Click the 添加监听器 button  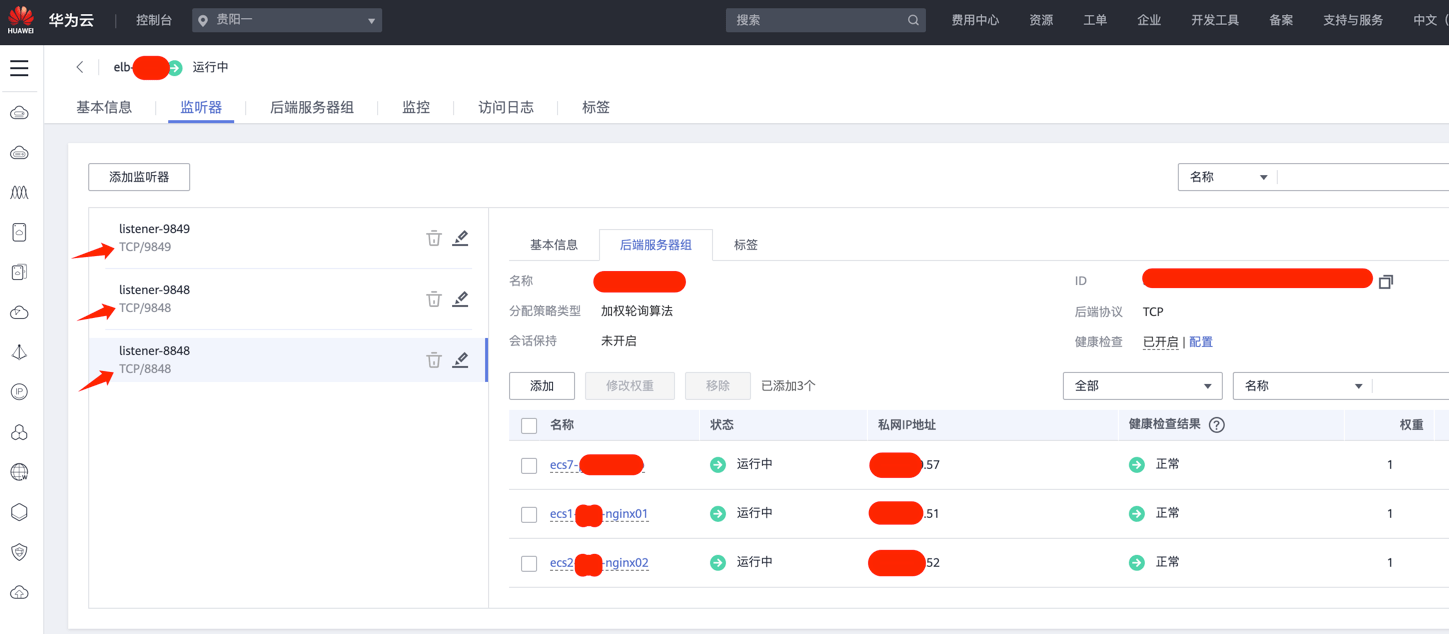point(139,177)
